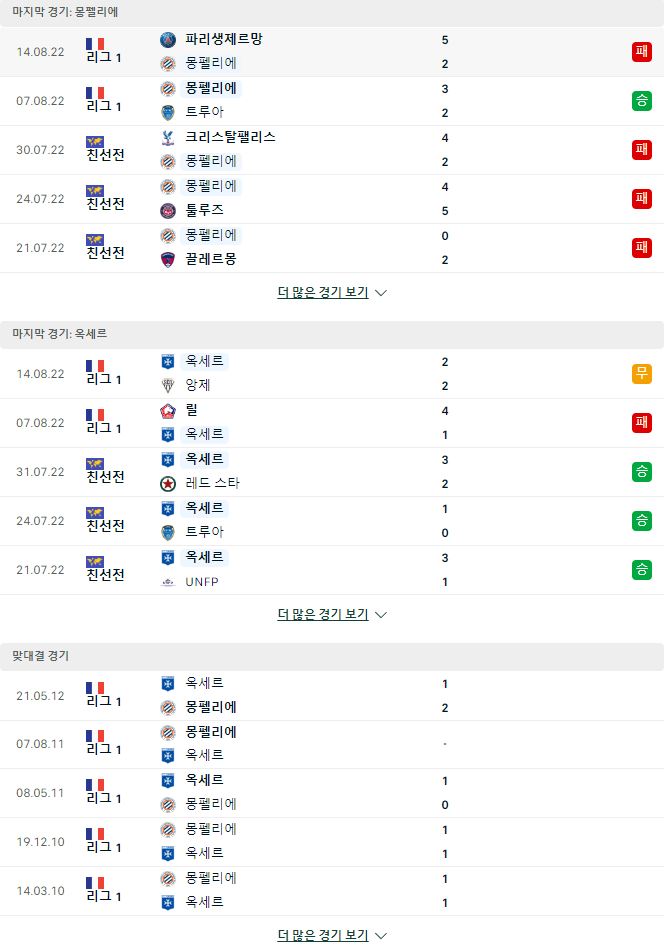Expand more head-to-head matches
Viewport: 665px width, 950px height.
pyautogui.click(x=332, y=935)
